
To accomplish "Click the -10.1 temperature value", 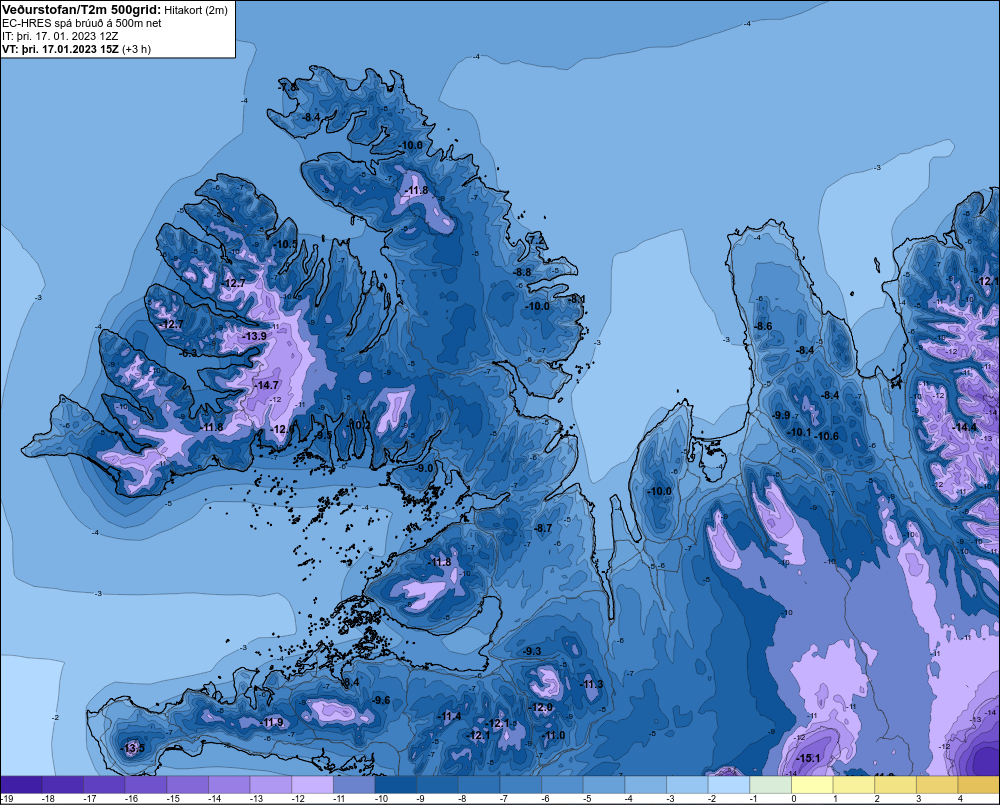I will pos(799,432).
